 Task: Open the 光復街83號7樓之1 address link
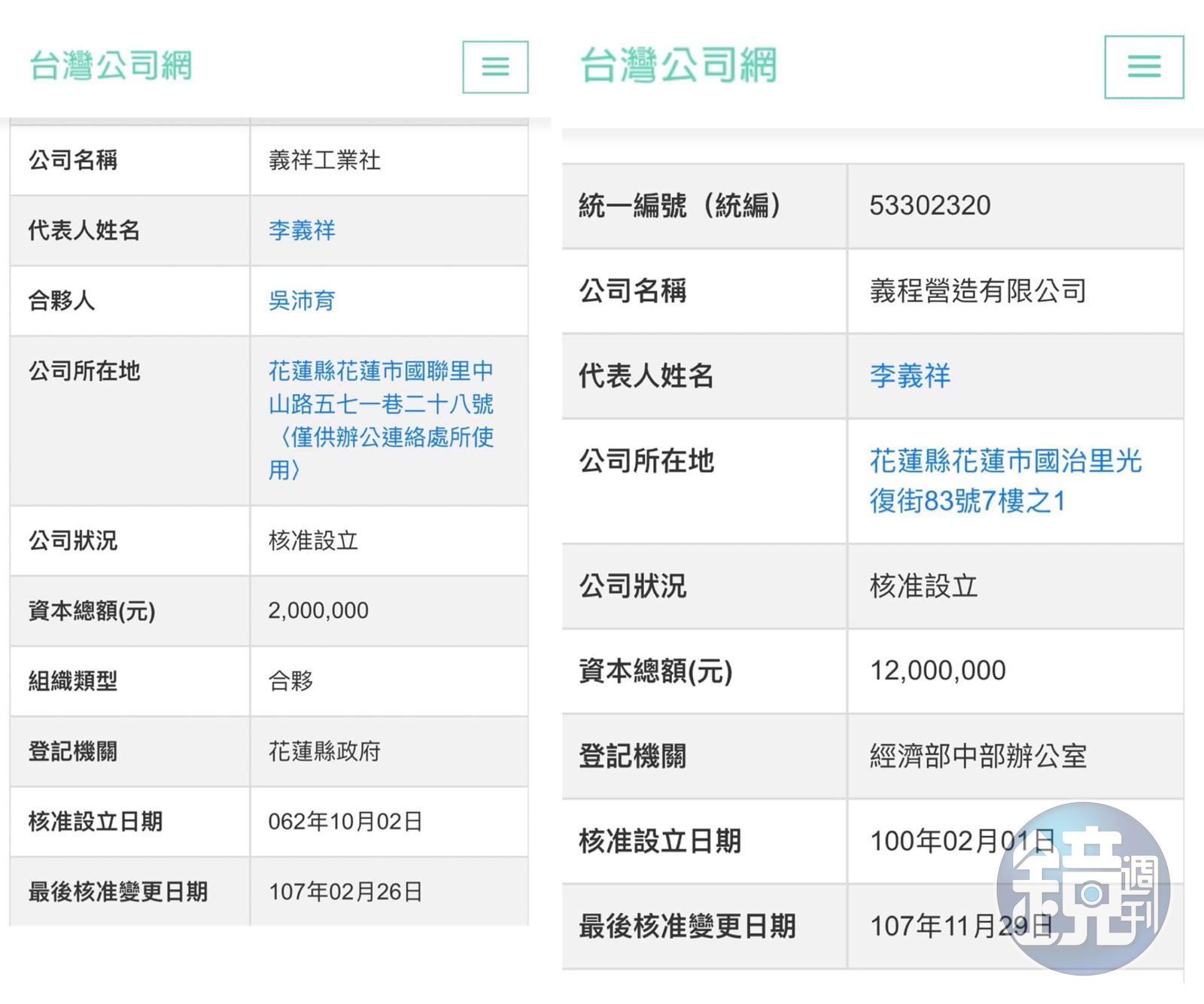(x=1005, y=481)
